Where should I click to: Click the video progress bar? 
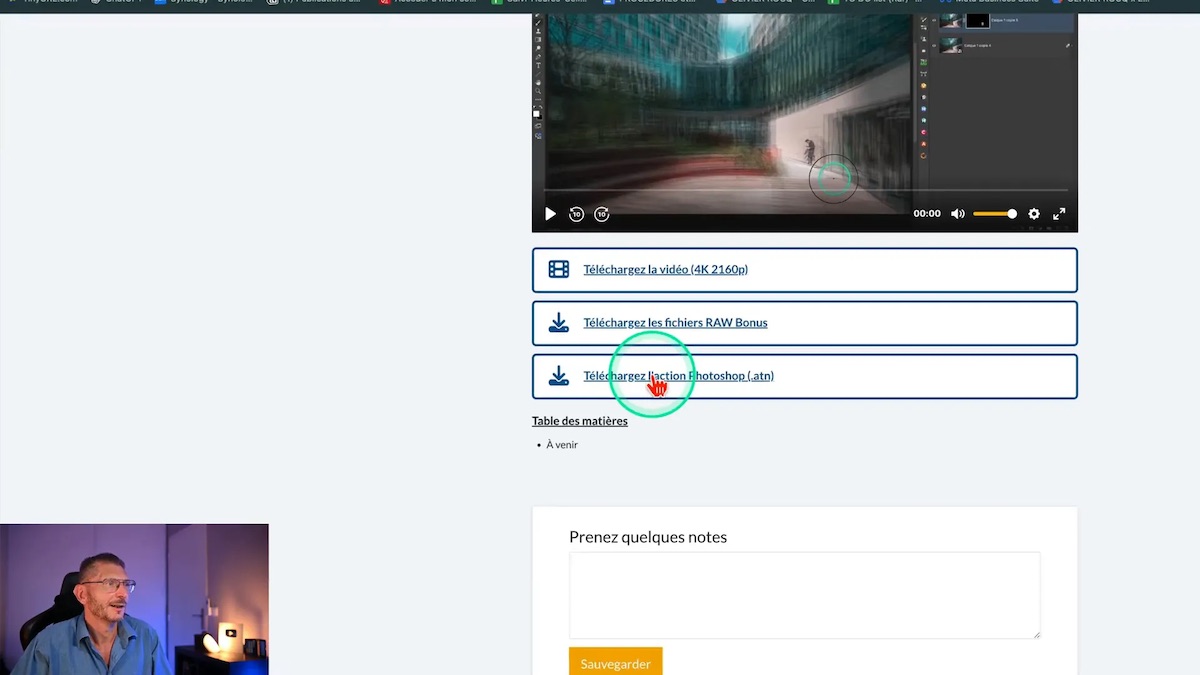tap(805, 190)
